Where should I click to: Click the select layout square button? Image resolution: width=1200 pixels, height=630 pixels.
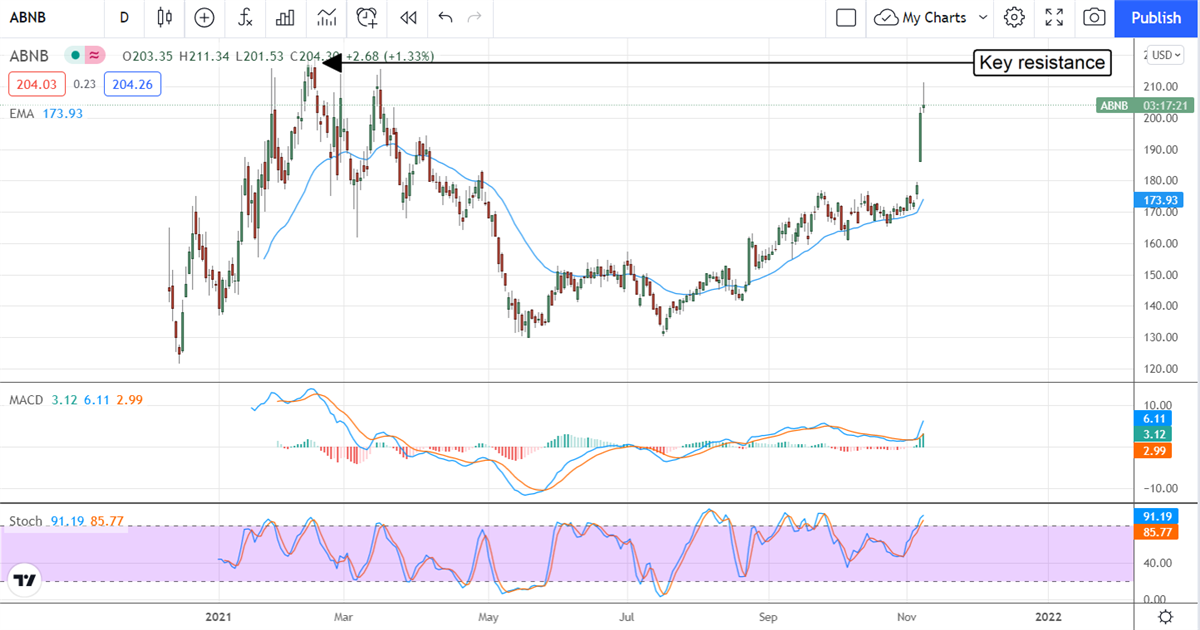846,17
